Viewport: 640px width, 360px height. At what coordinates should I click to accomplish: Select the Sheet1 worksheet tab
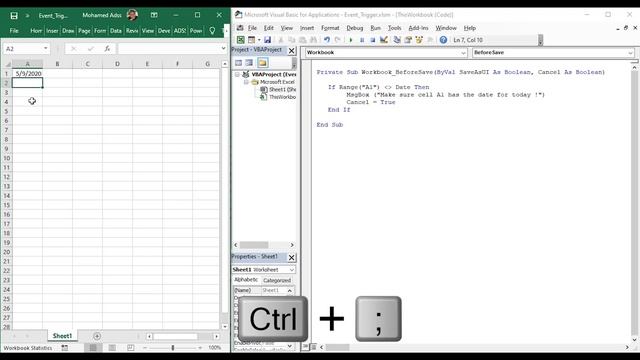[x=62, y=336]
